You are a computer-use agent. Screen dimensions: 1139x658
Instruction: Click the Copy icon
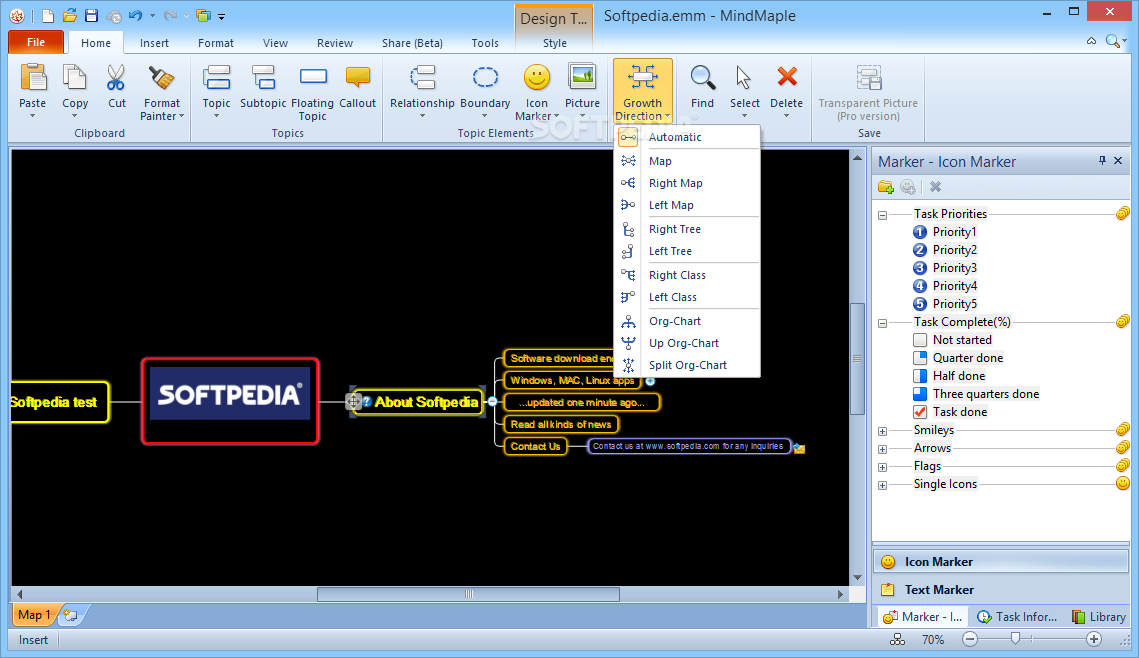75,78
